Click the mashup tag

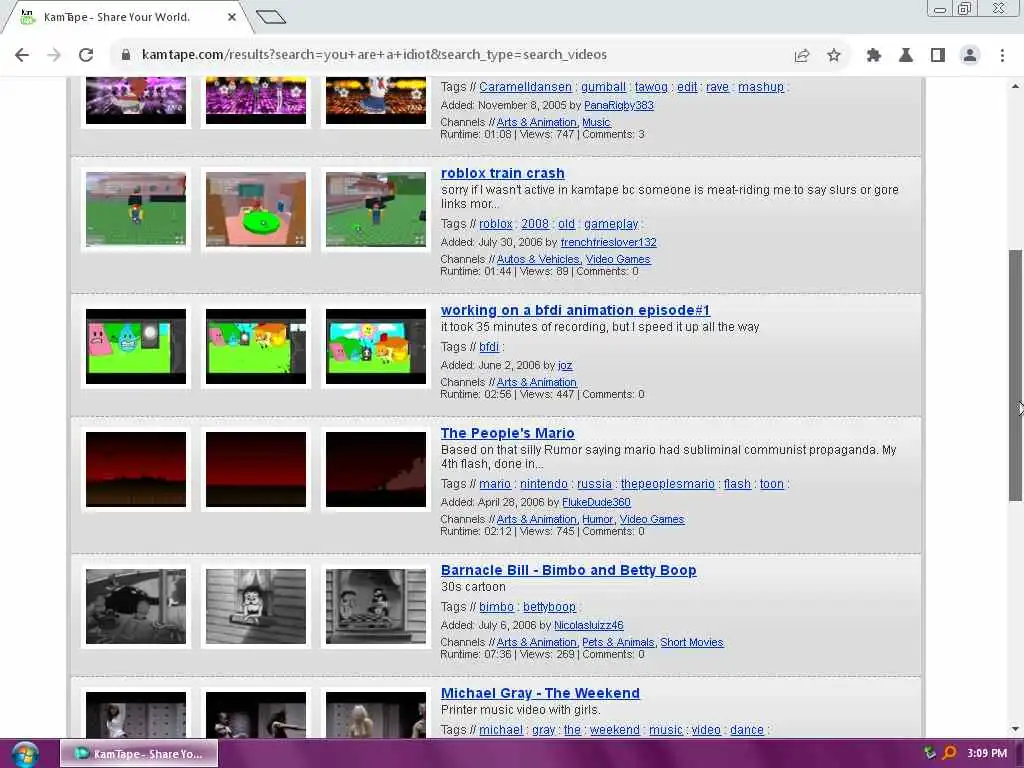coord(760,87)
